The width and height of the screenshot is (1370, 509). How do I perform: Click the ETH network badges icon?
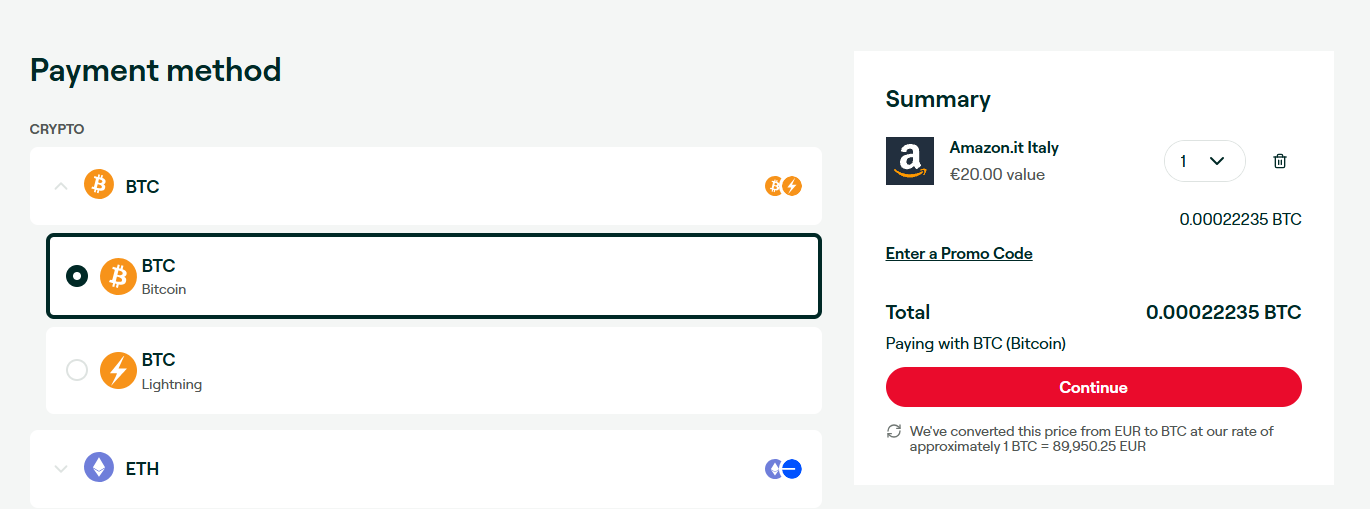tap(783, 468)
